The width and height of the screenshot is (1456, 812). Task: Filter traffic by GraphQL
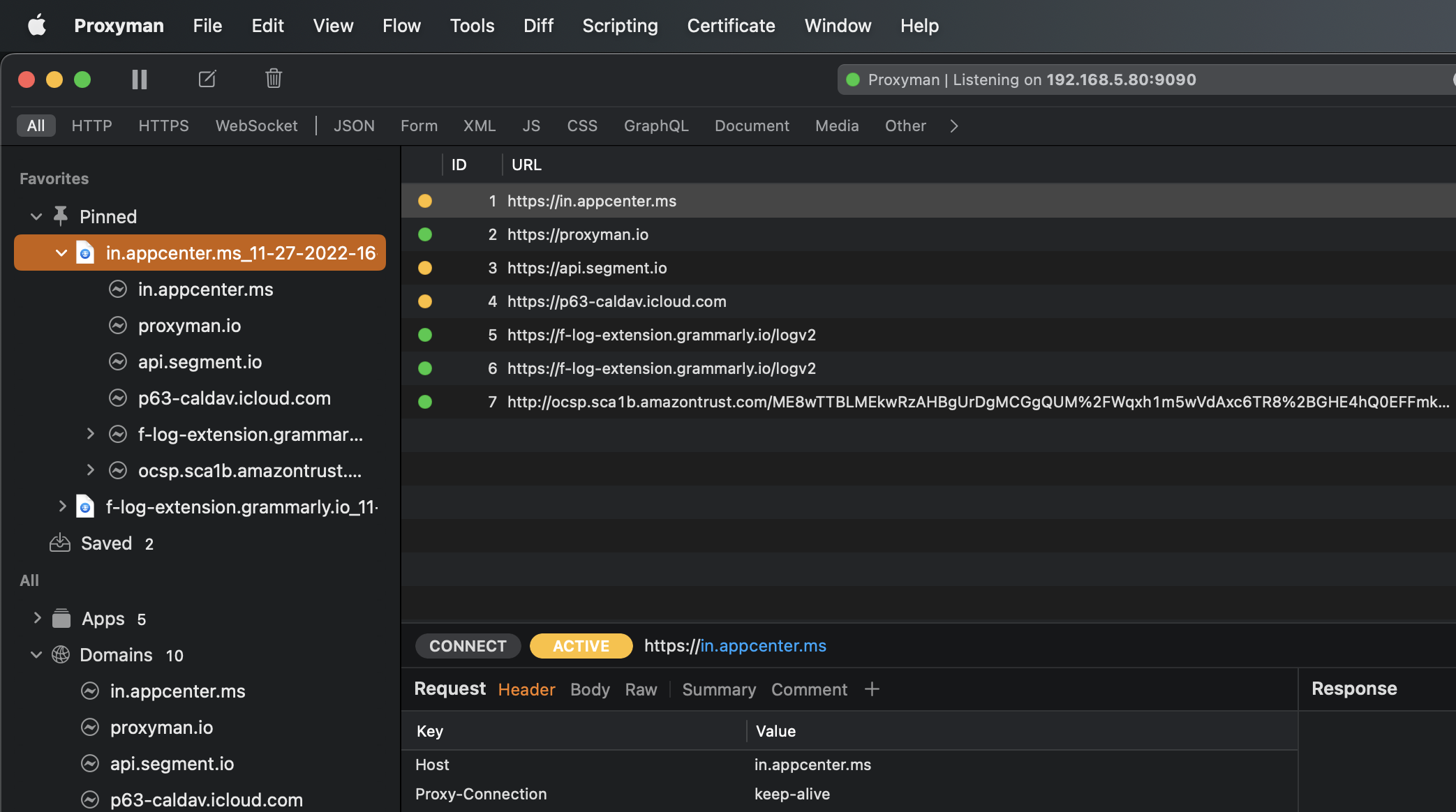(x=656, y=126)
